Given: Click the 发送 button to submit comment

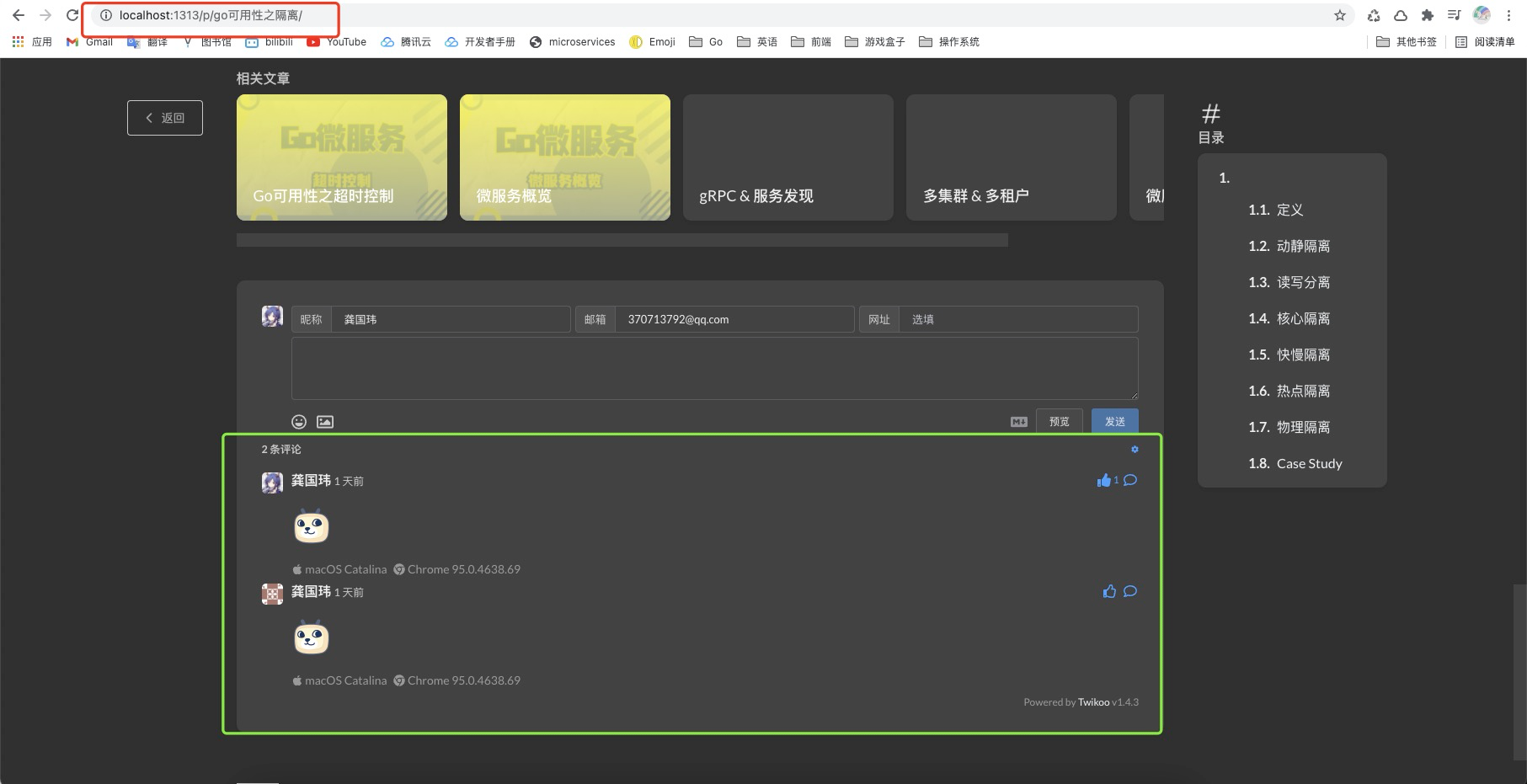Looking at the screenshot, I should click(x=1113, y=421).
